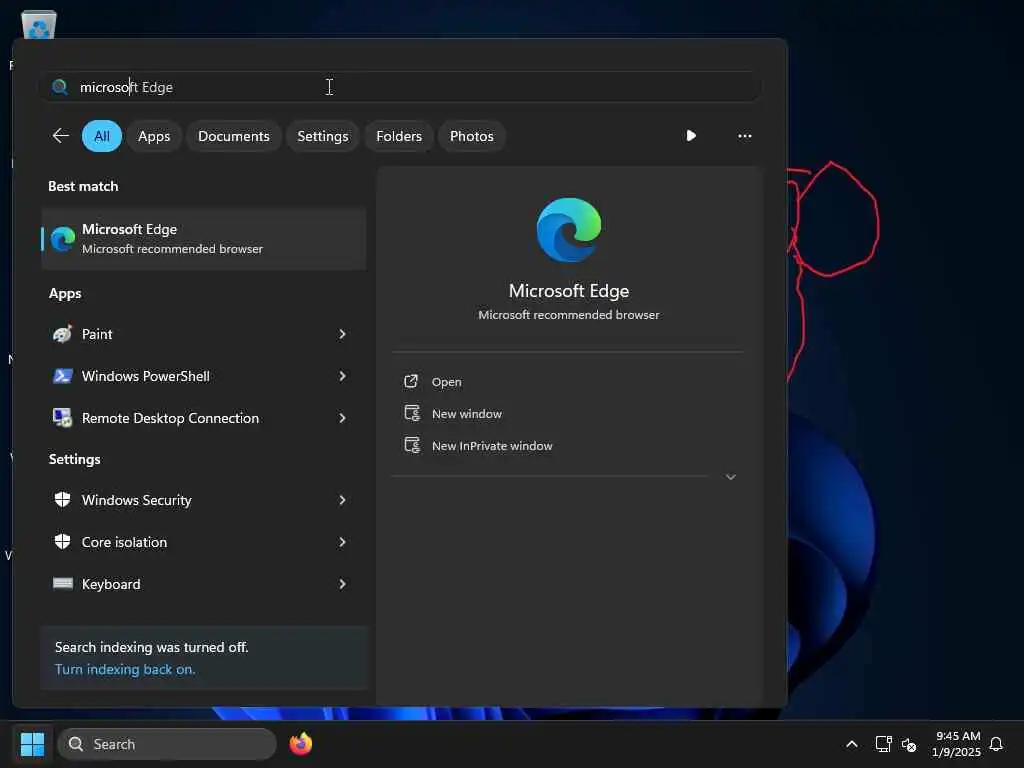Click the Keyboard settings icon
The height and width of the screenshot is (768, 1024).
(63, 583)
